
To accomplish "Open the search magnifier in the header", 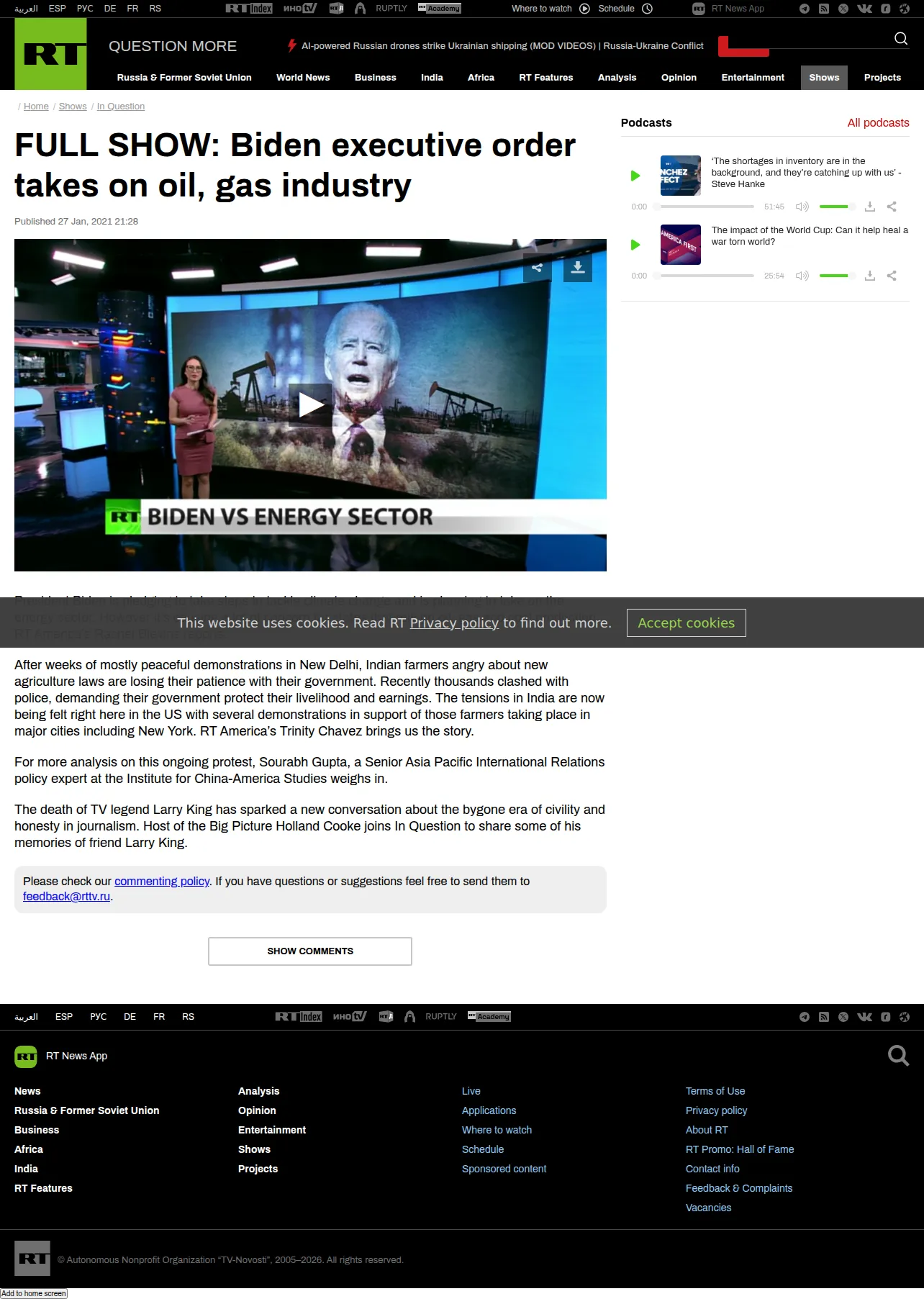I will click(x=901, y=38).
